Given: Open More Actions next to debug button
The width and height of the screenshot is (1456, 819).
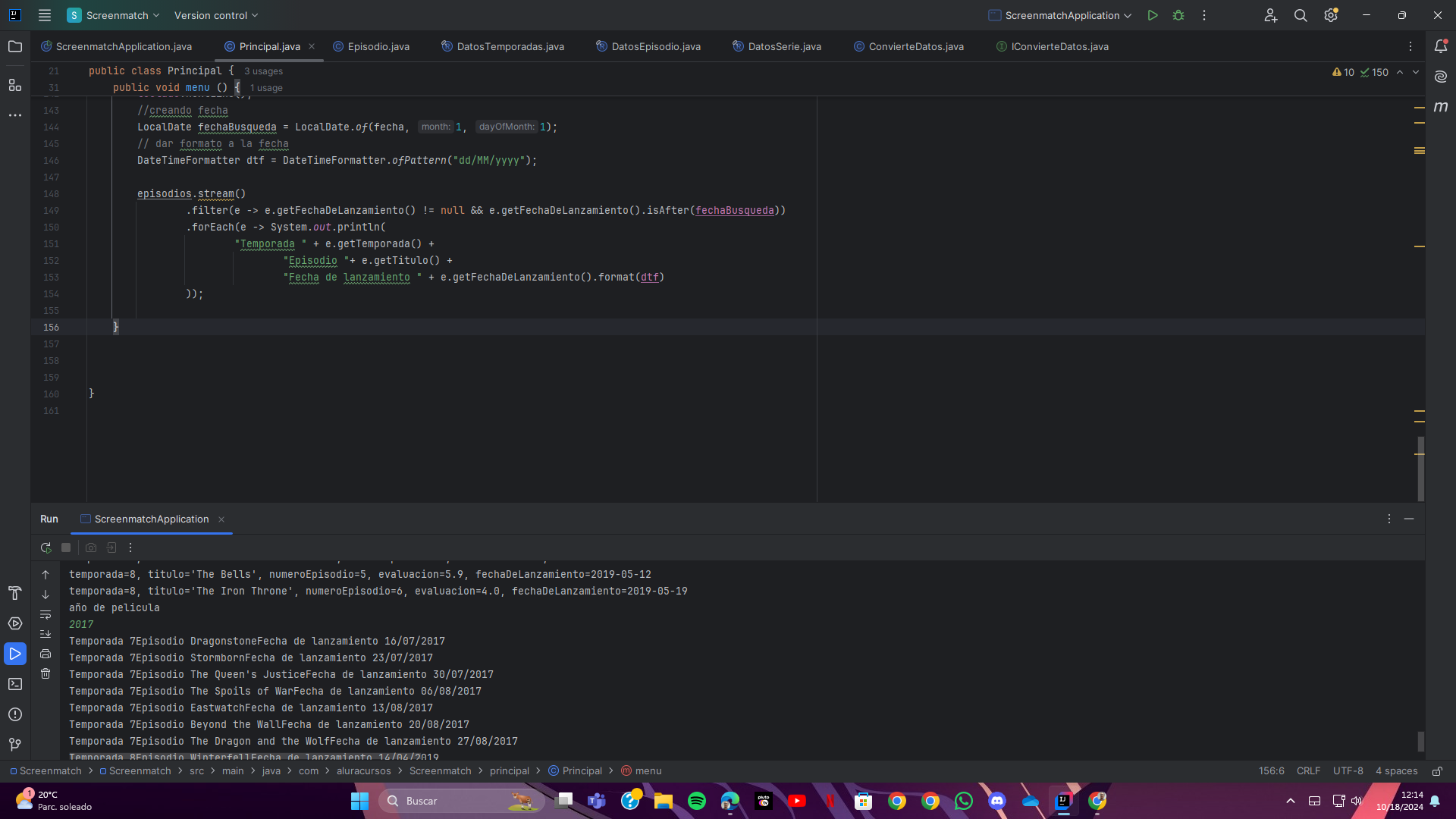Looking at the screenshot, I should [x=1204, y=15].
